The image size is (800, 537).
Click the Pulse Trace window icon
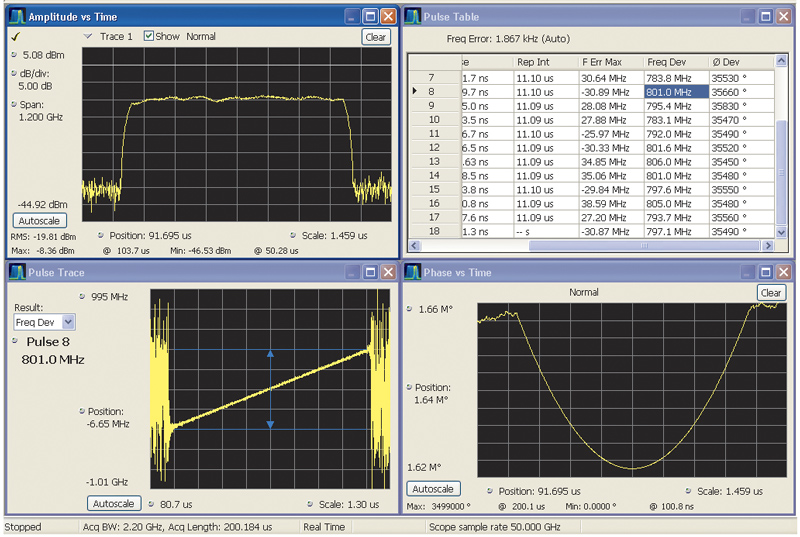(17, 272)
